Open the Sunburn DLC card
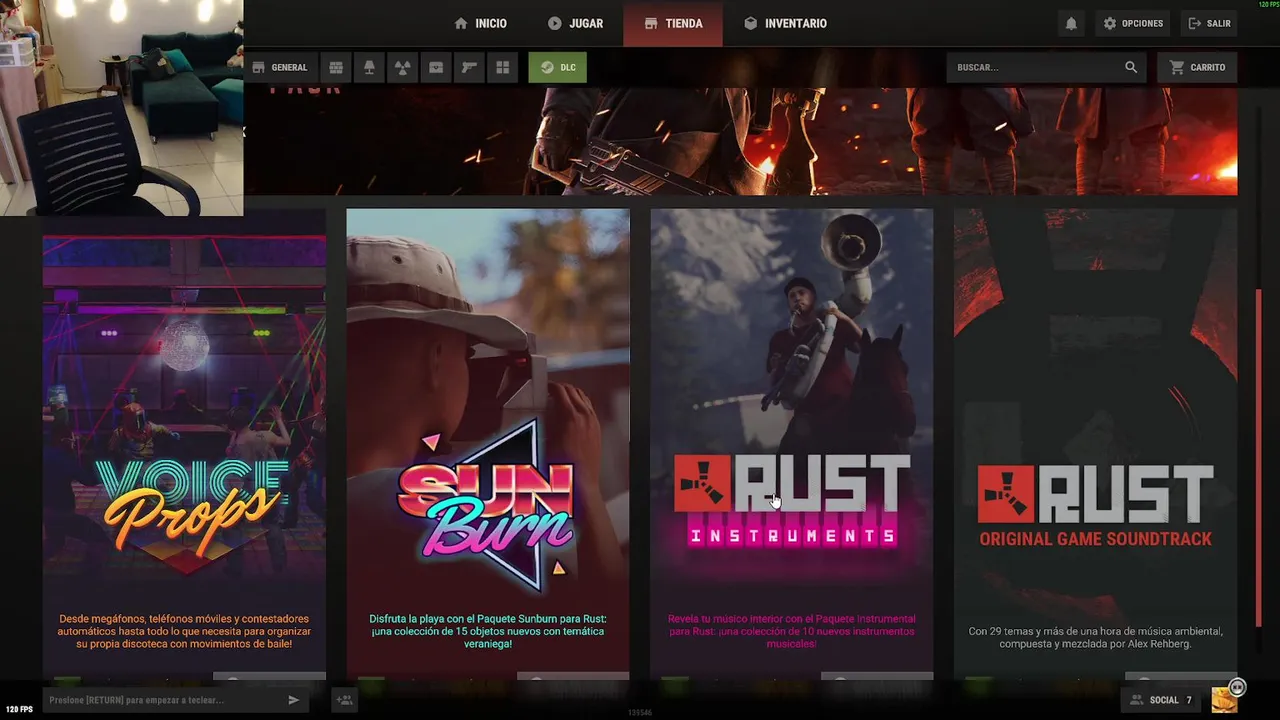The height and width of the screenshot is (720, 1280). [x=488, y=445]
